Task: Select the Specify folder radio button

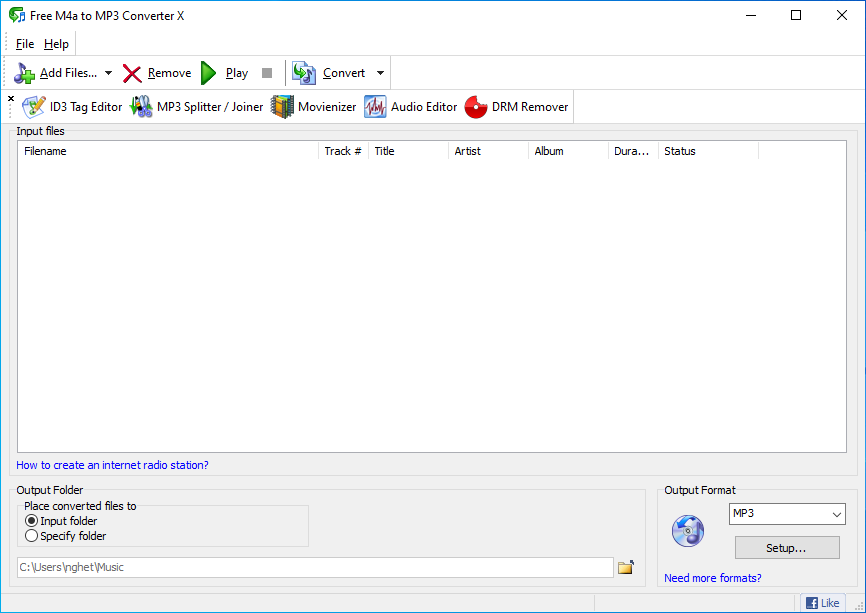Action: (x=31, y=535)
